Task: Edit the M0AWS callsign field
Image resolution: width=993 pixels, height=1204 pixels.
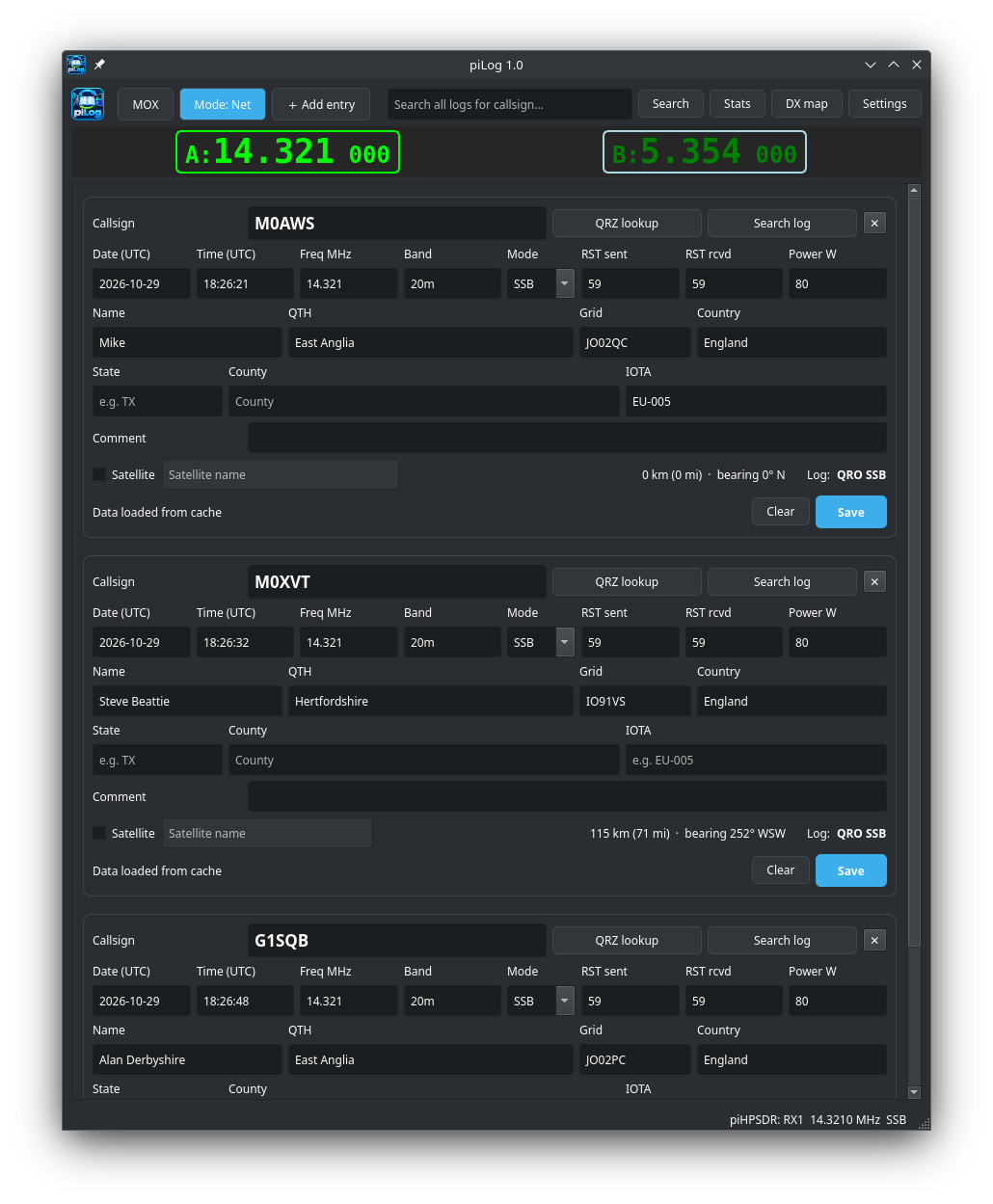Action: (397, 223)
